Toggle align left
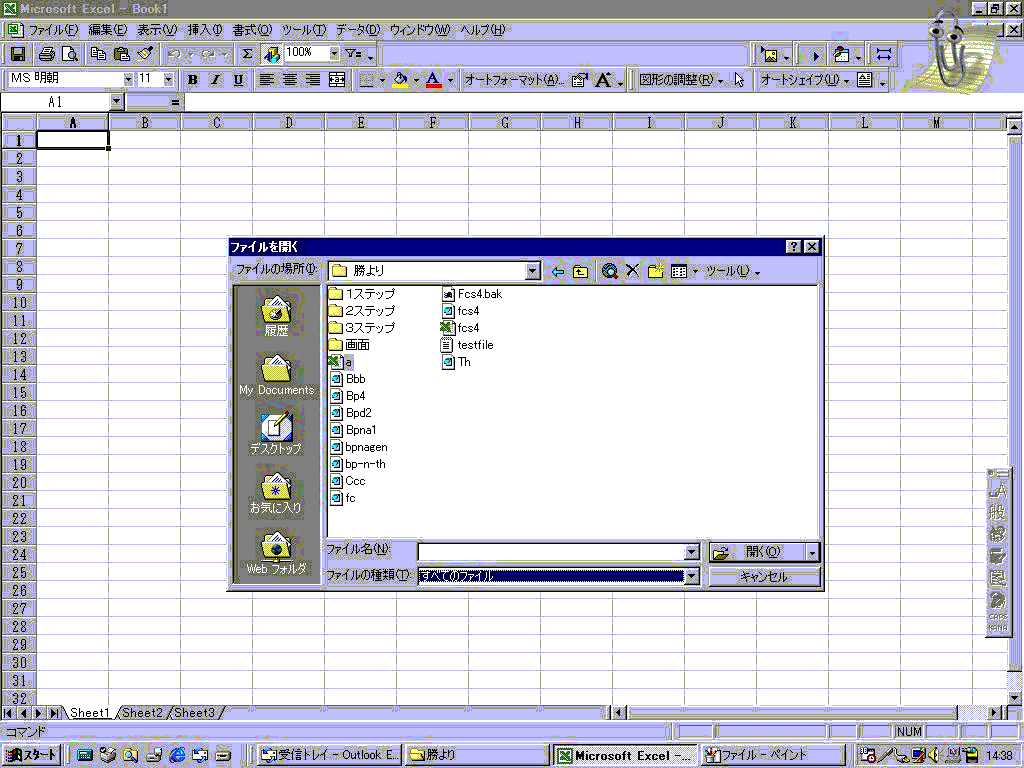 pyautogui.click(x=266, y=80)
